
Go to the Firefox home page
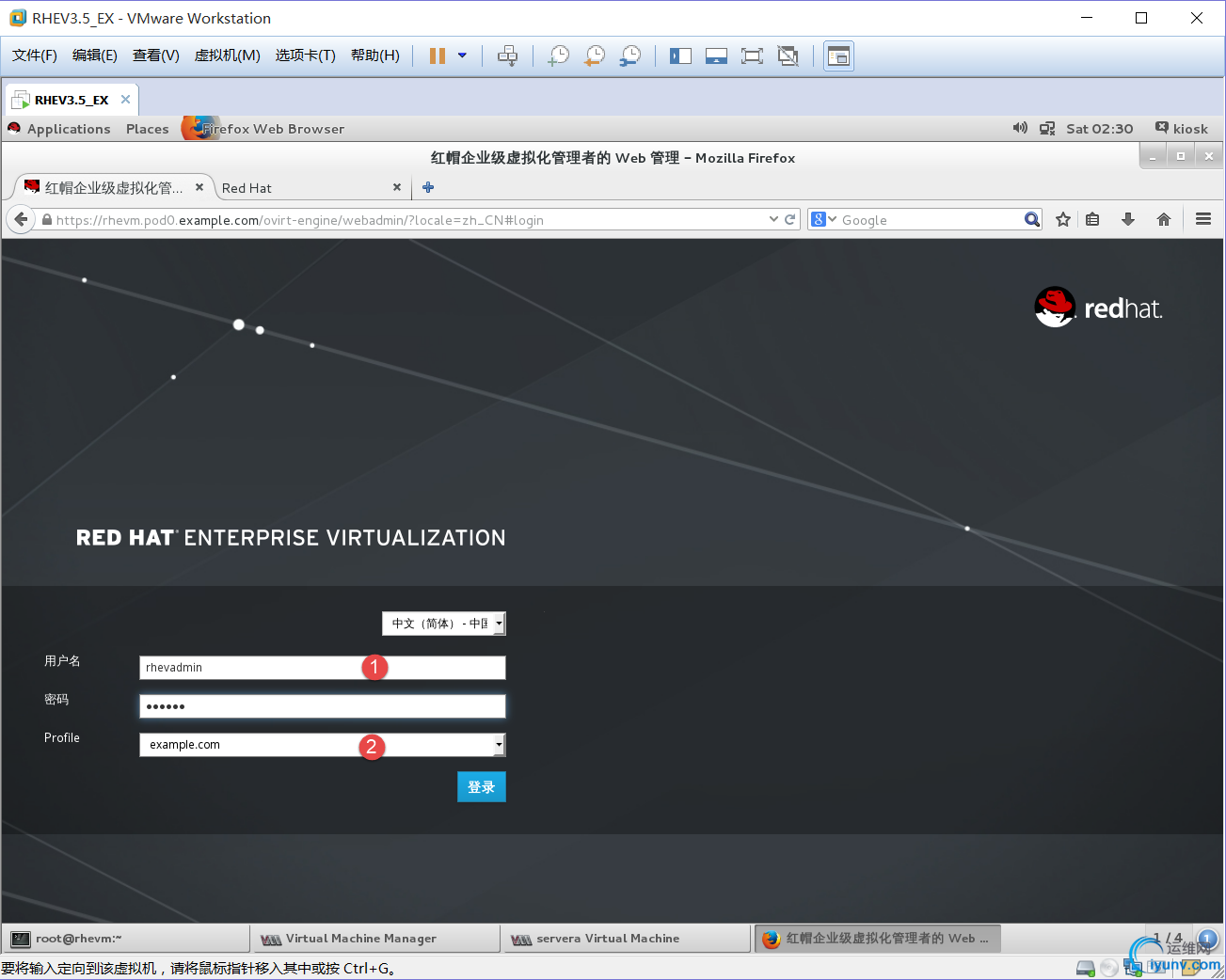coord(1164,219)
